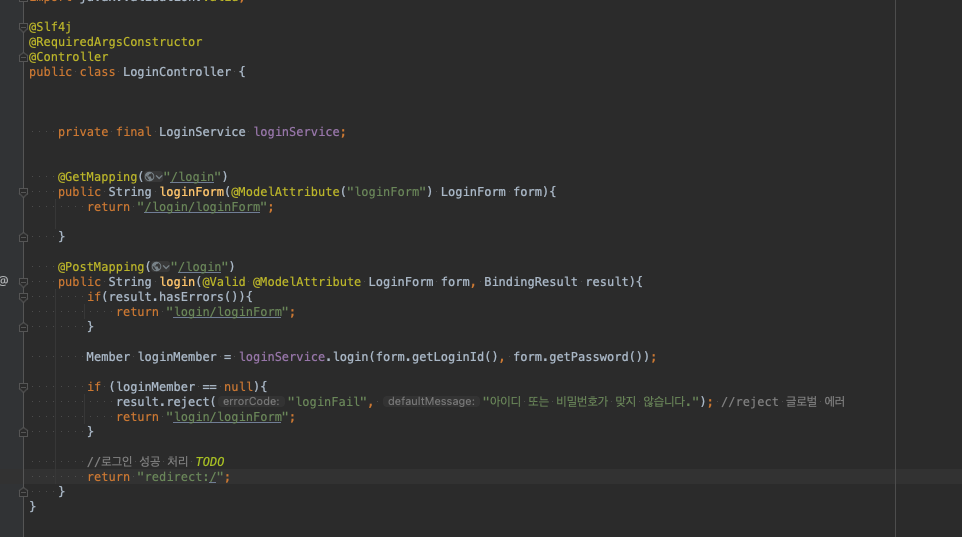962x537 pixels.
Task: Follow "login/loginForm" link below result.reject
Action: pyautogui.click(x=228, y=417)
